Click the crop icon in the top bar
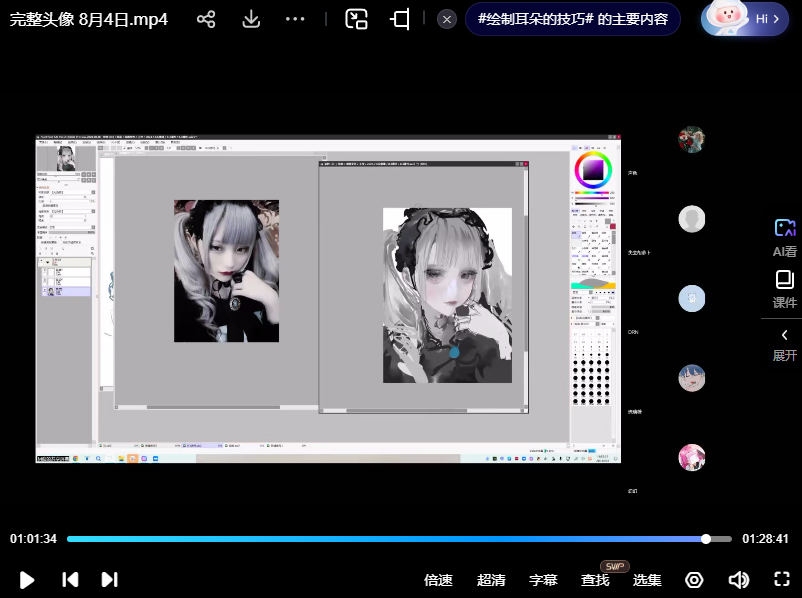This screenshot has height=598, width=802. point(400,19)
